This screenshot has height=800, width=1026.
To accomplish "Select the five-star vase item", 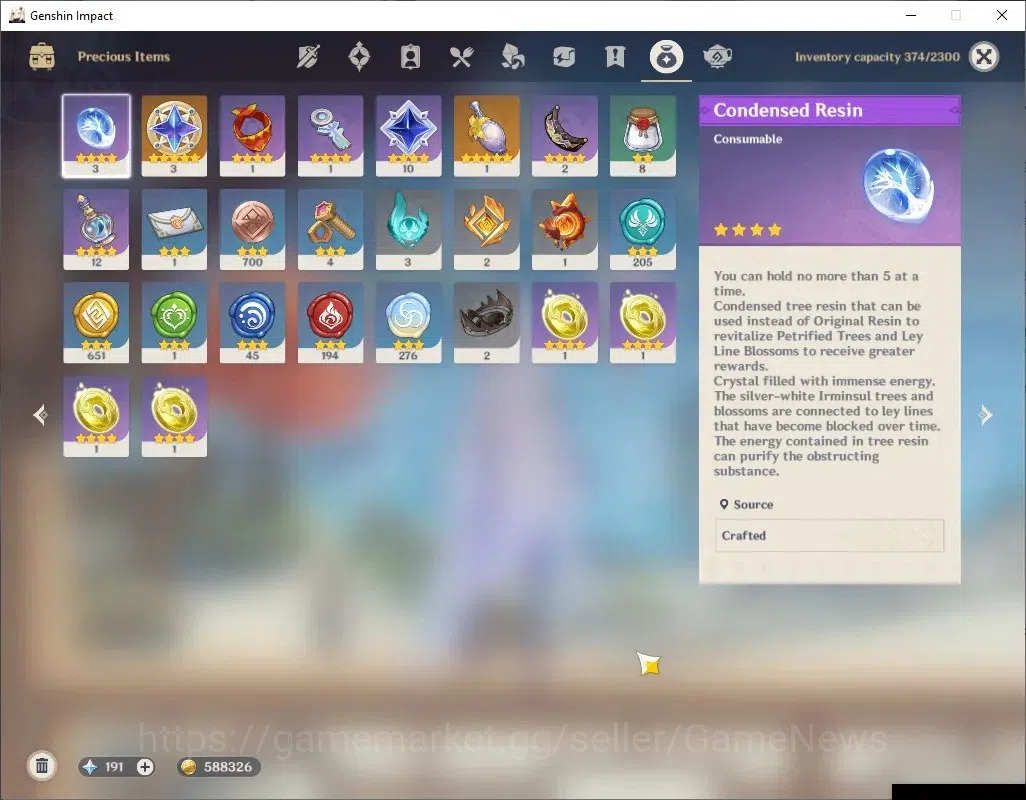I will [486, 136].
